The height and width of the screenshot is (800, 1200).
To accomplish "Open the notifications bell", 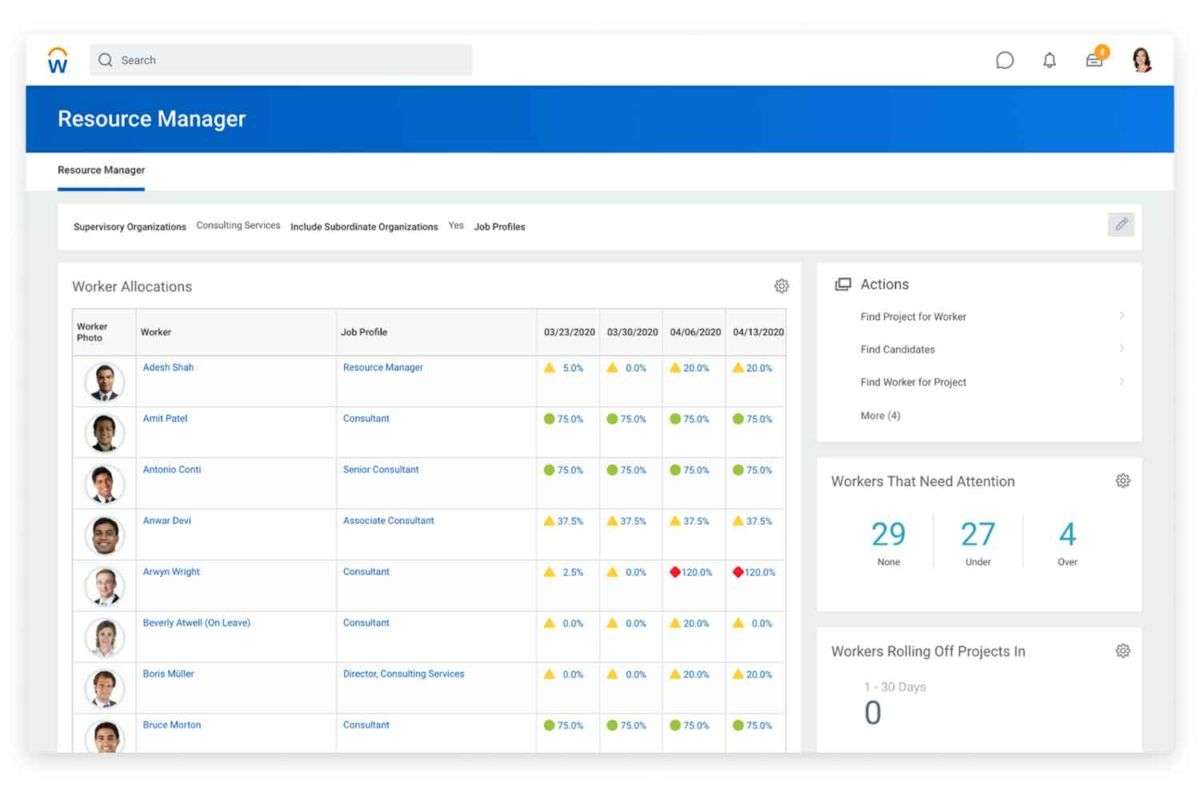I will (1050, 60).
